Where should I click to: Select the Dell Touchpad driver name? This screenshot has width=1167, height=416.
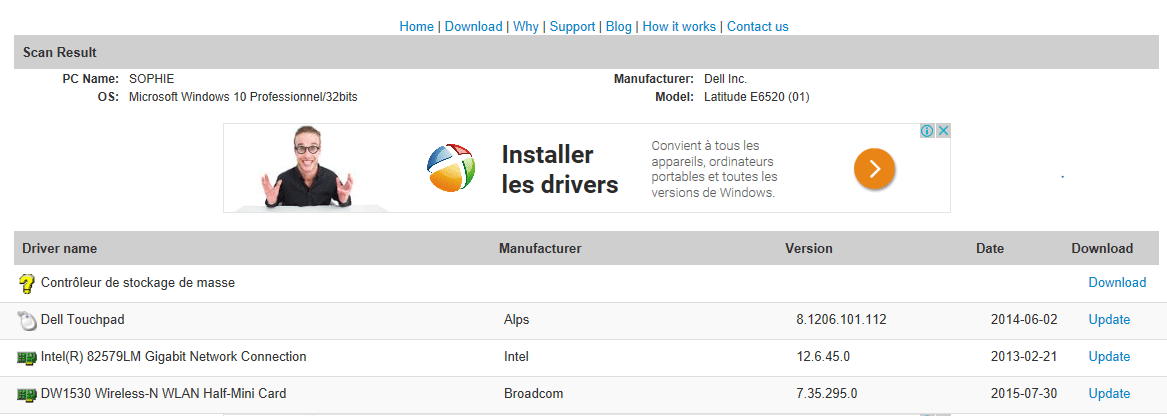[83, 320]
